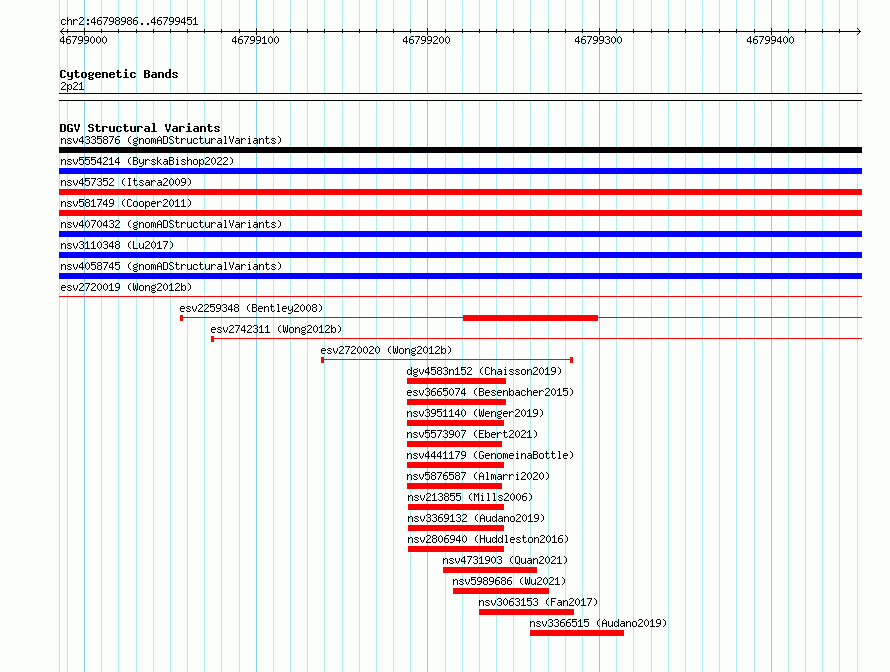The image size is (890, 672).
Task: Click the red nsv3951140 variant bar
Action: pyautogui.click(x=456, y=423)
